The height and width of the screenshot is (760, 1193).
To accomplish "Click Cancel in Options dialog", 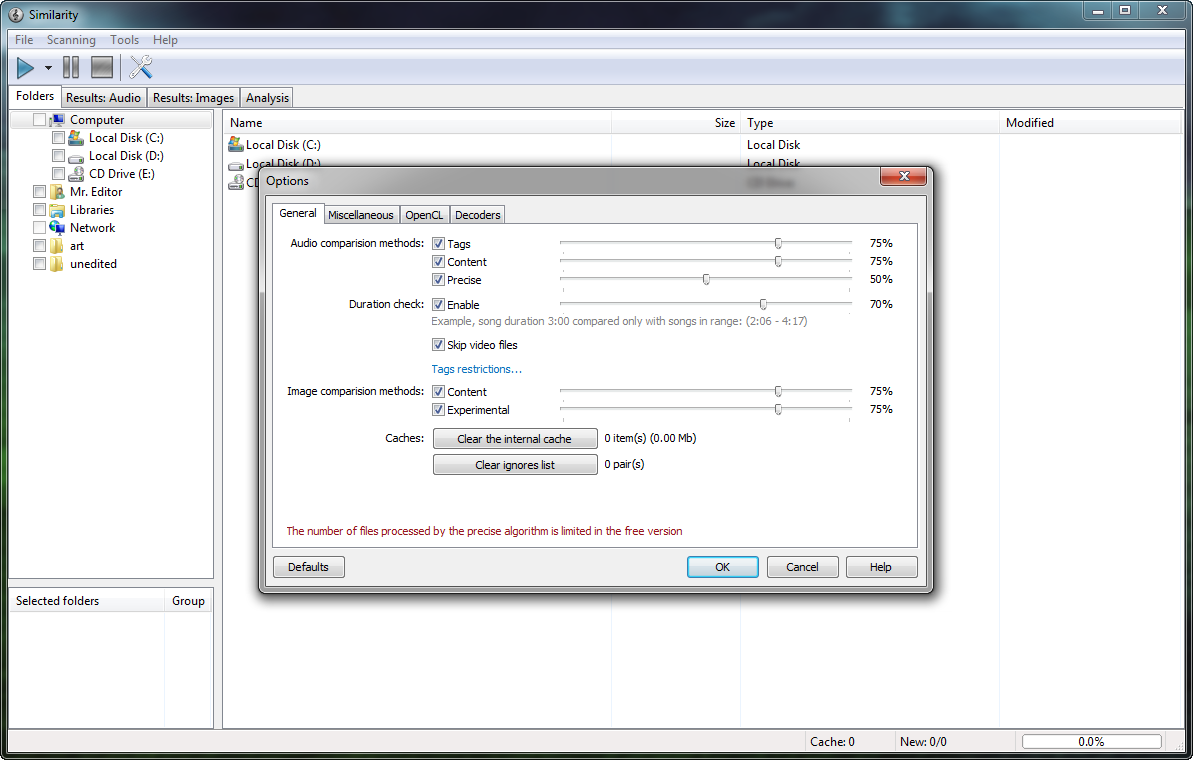I will click(803, 567).
